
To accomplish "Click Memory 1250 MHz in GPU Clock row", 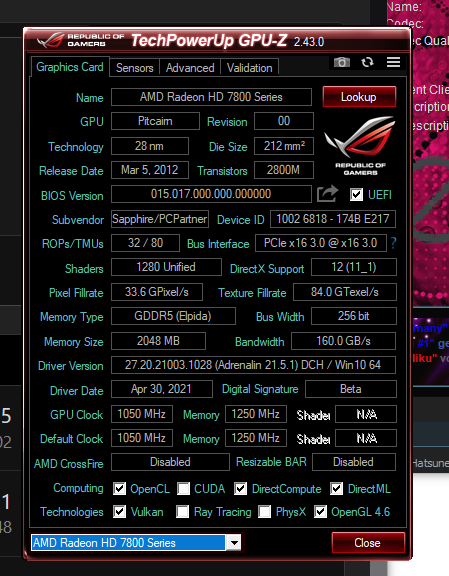I will (256, 414).
